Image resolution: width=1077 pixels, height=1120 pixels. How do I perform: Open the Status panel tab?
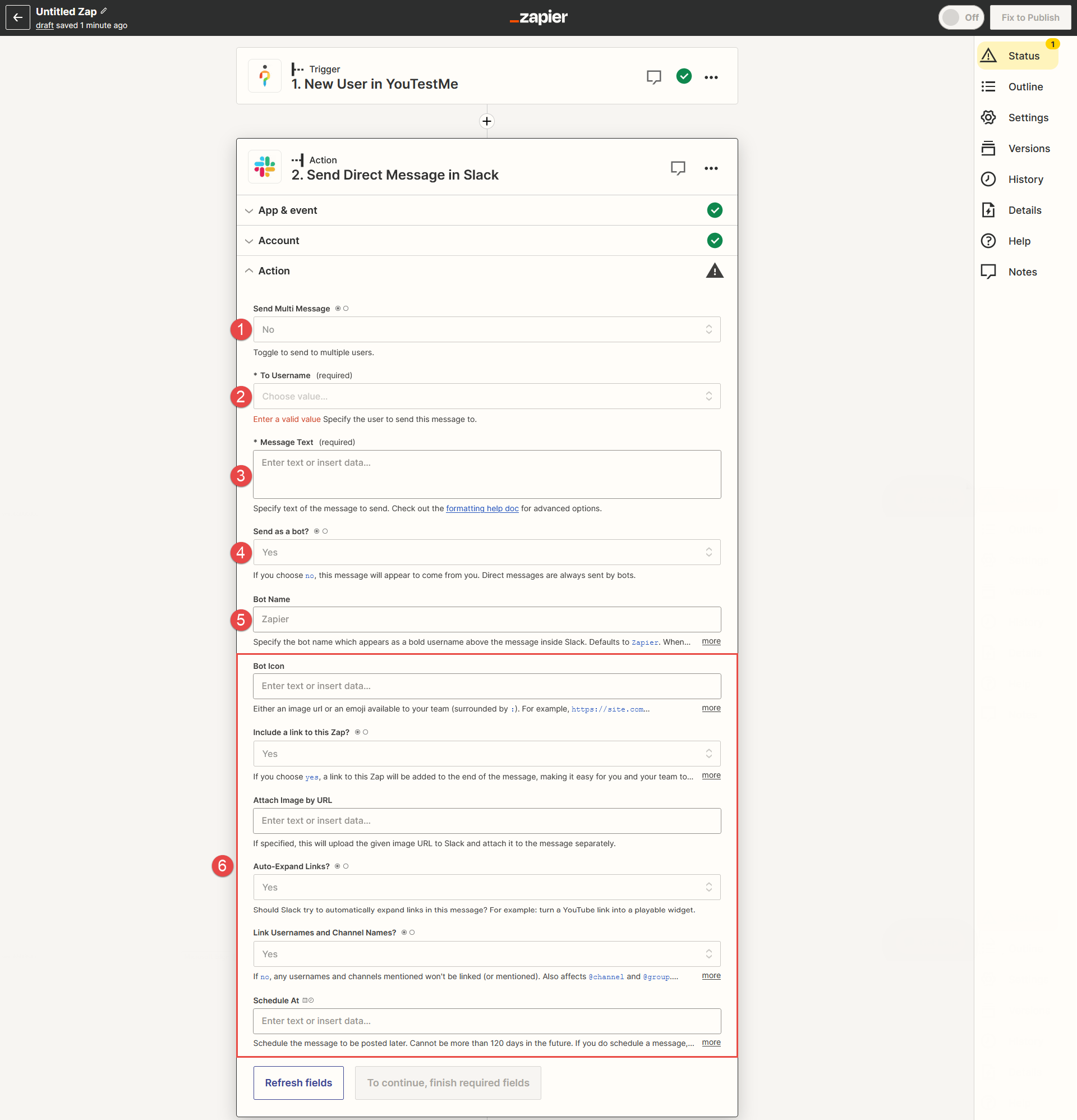pos(1018,56)
